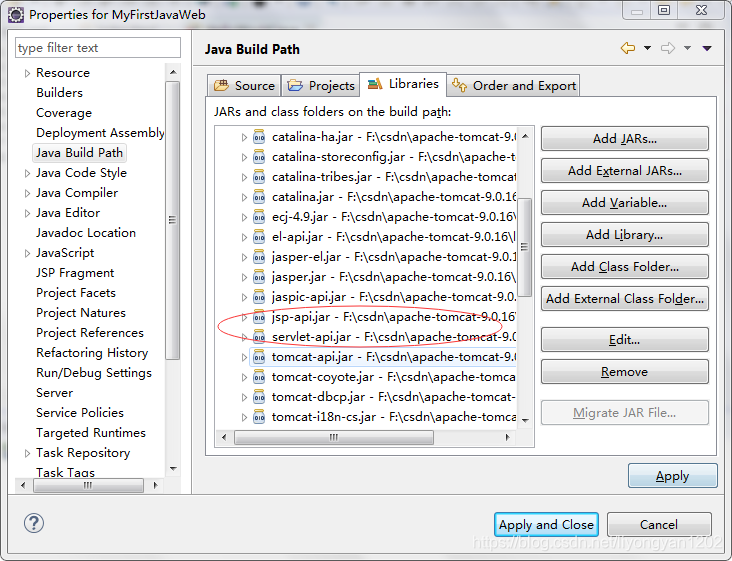Viewport: 732px width, 561px height.
Task: Select the Libraries tab
Action: point(403,84)
